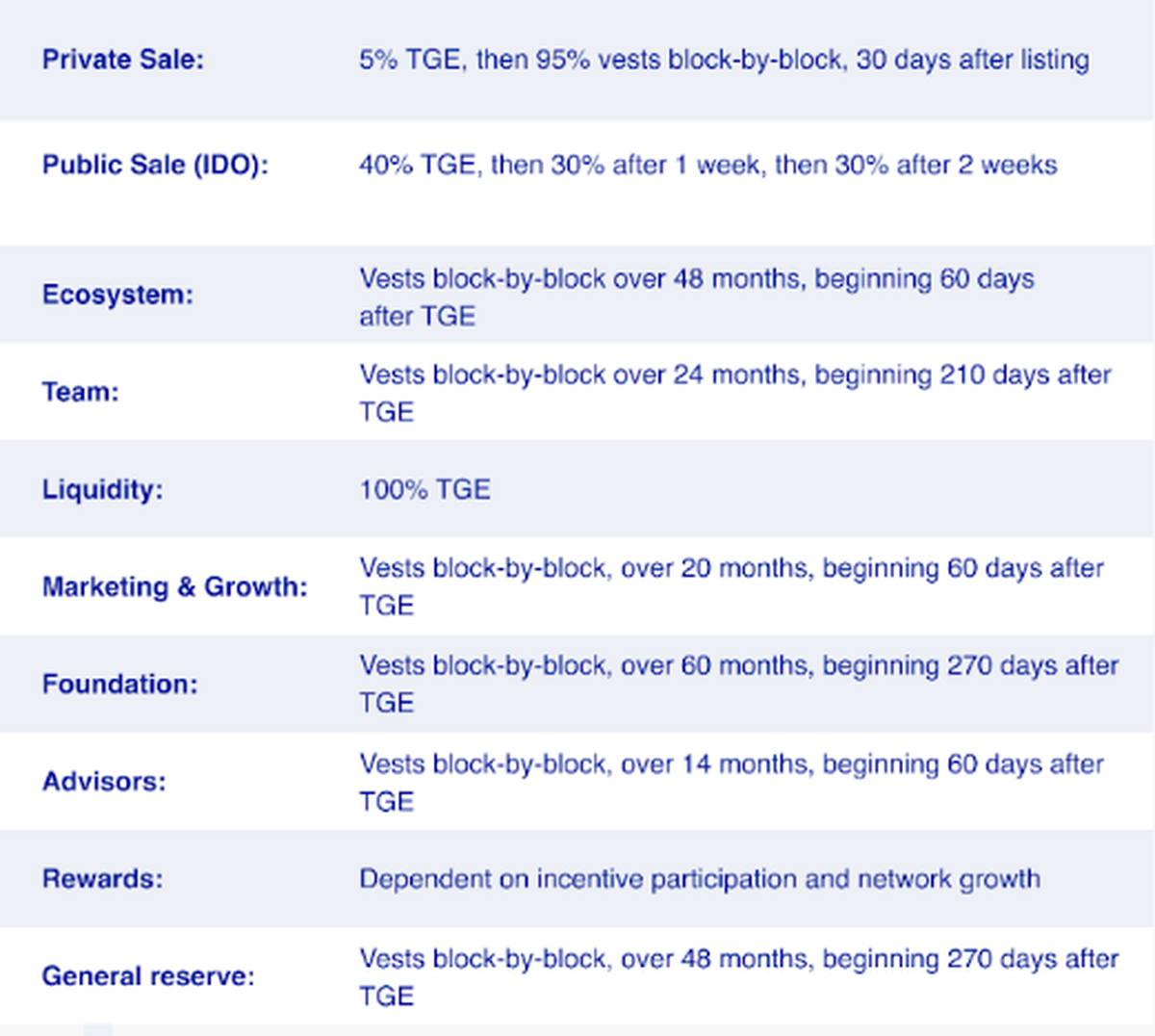1155x1036 pixels.
Task: Click the "General reserve:" row label
Action: (x=148, y=976)
